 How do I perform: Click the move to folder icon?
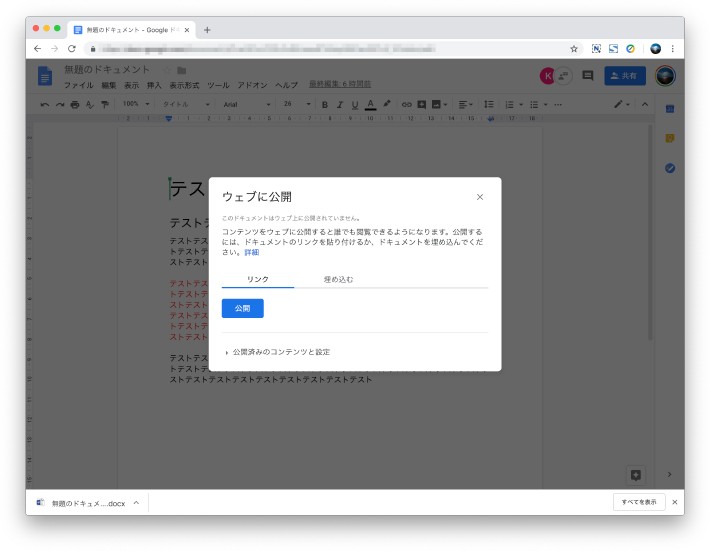(182, 70)
